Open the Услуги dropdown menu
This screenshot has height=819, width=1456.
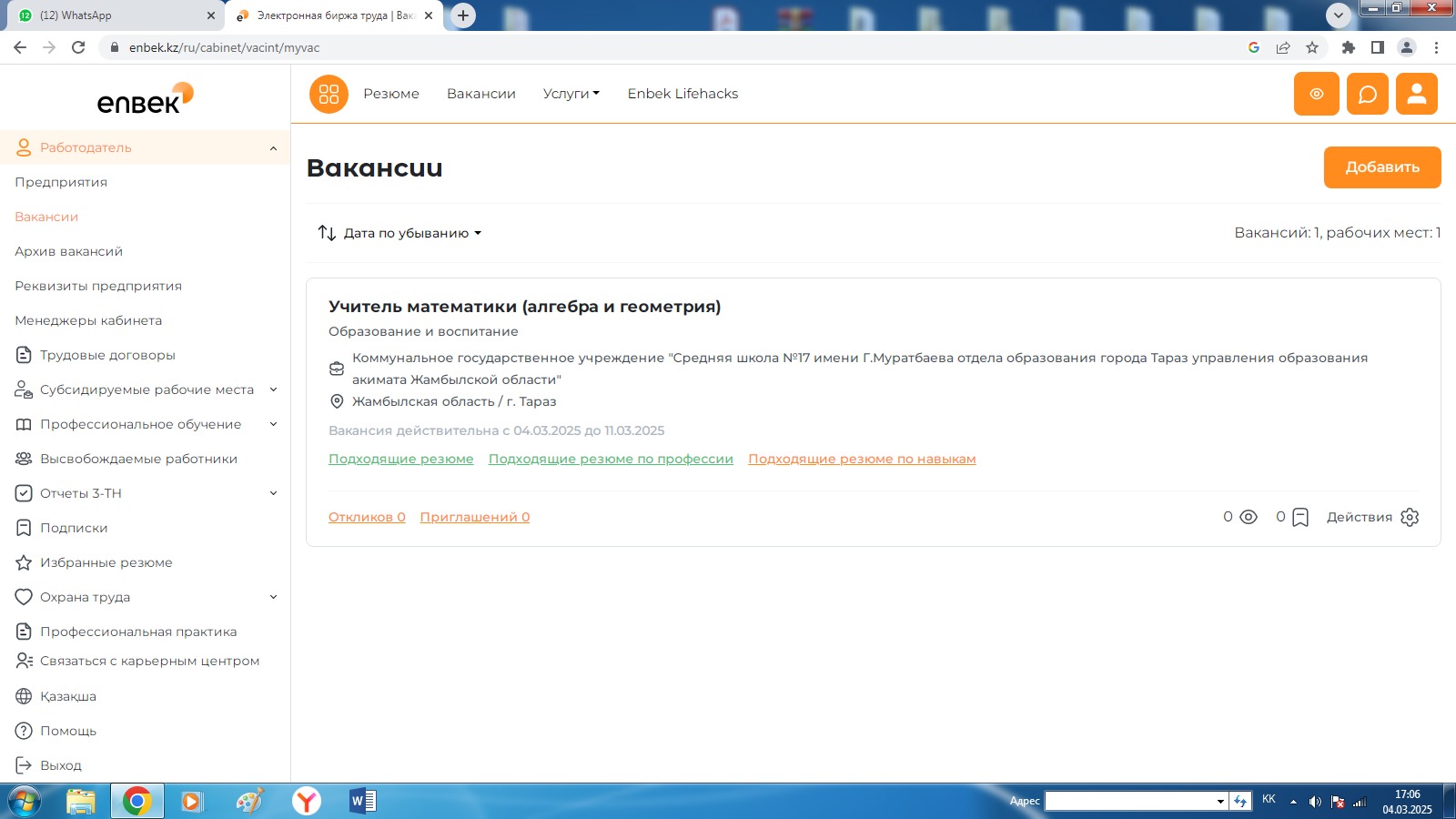click(571, 94)
